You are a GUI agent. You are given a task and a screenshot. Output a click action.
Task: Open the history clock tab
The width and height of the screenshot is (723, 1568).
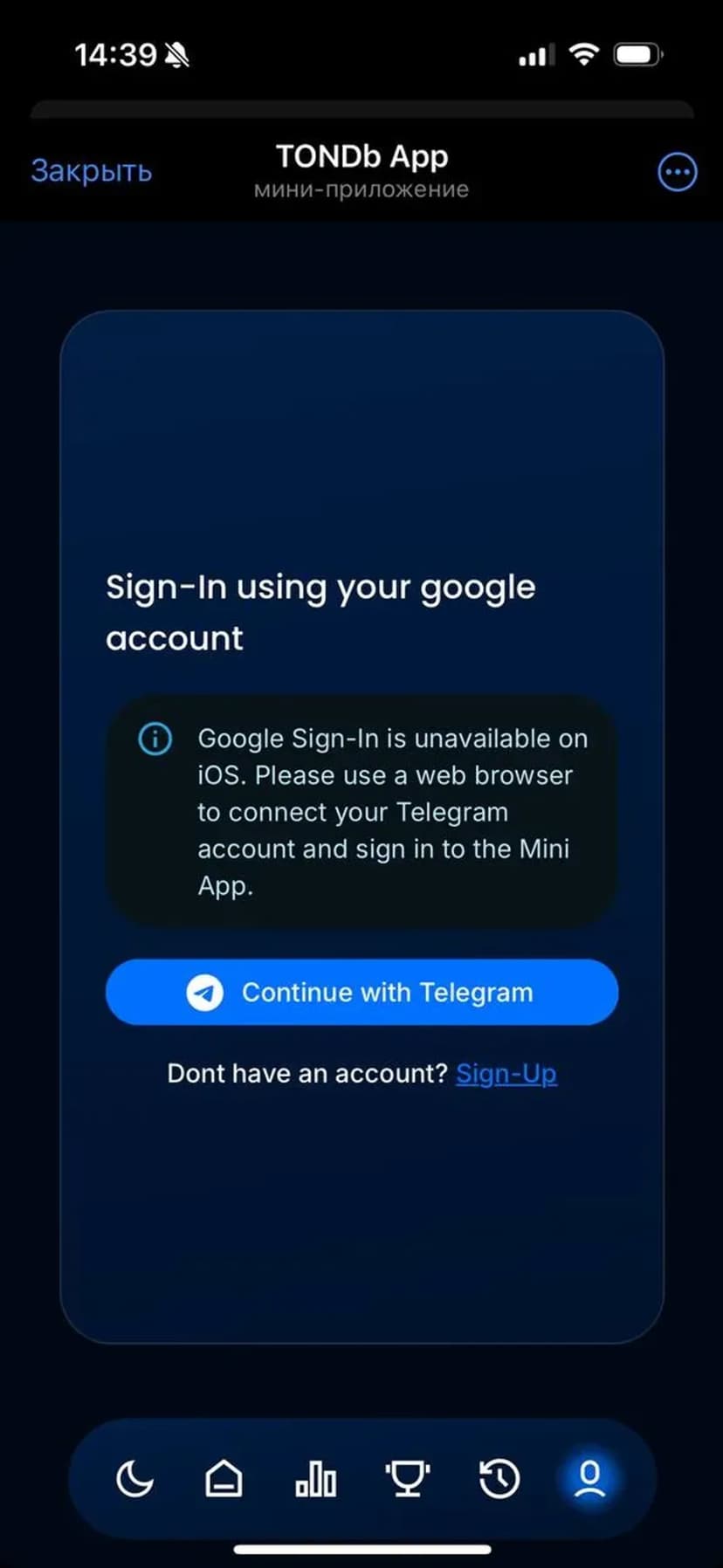(499, 1479)
